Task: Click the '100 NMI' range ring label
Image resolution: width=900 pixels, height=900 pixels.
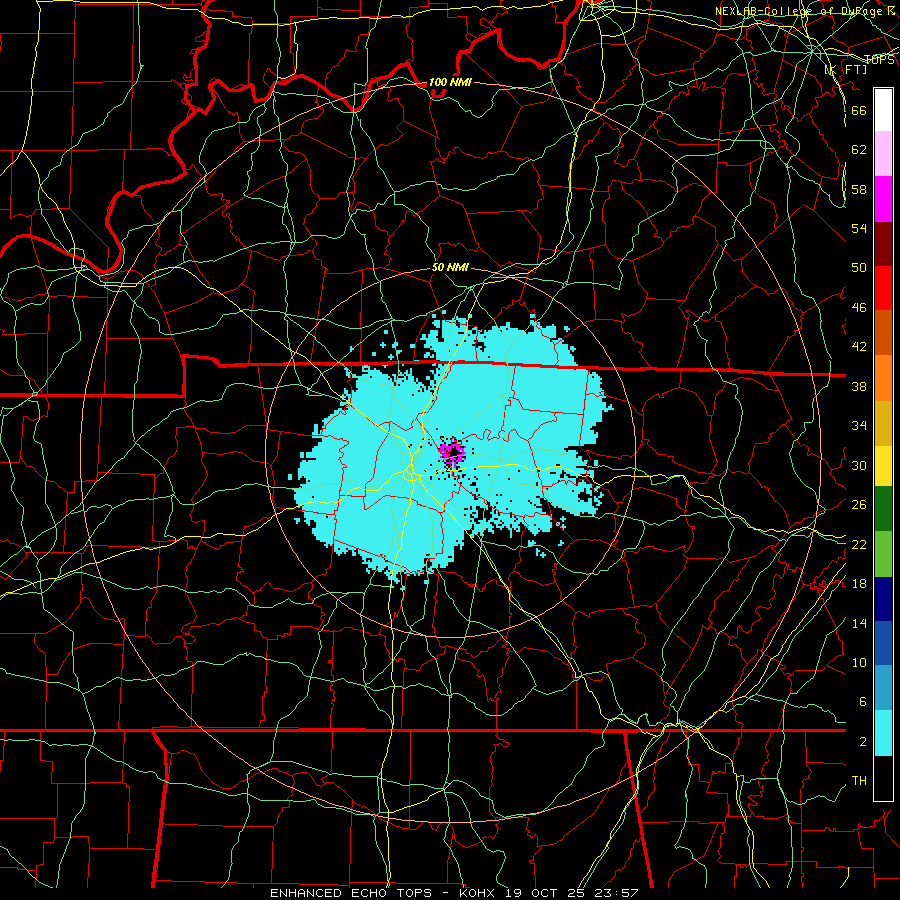Action: 450,82
